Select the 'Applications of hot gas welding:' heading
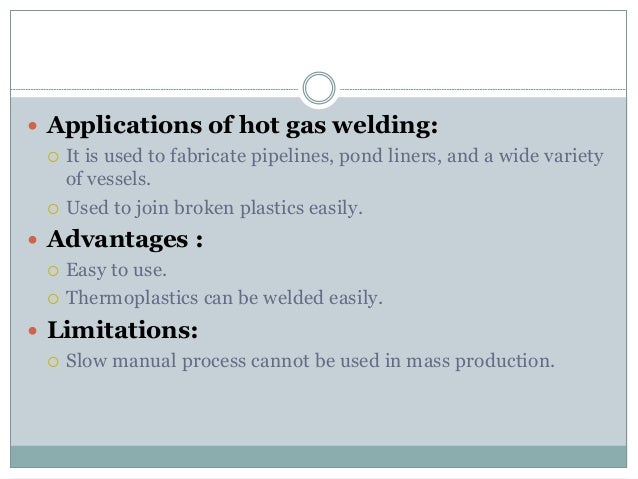This screenshot has width=638, height=479. pyautogui.click(x=243, y=125)
